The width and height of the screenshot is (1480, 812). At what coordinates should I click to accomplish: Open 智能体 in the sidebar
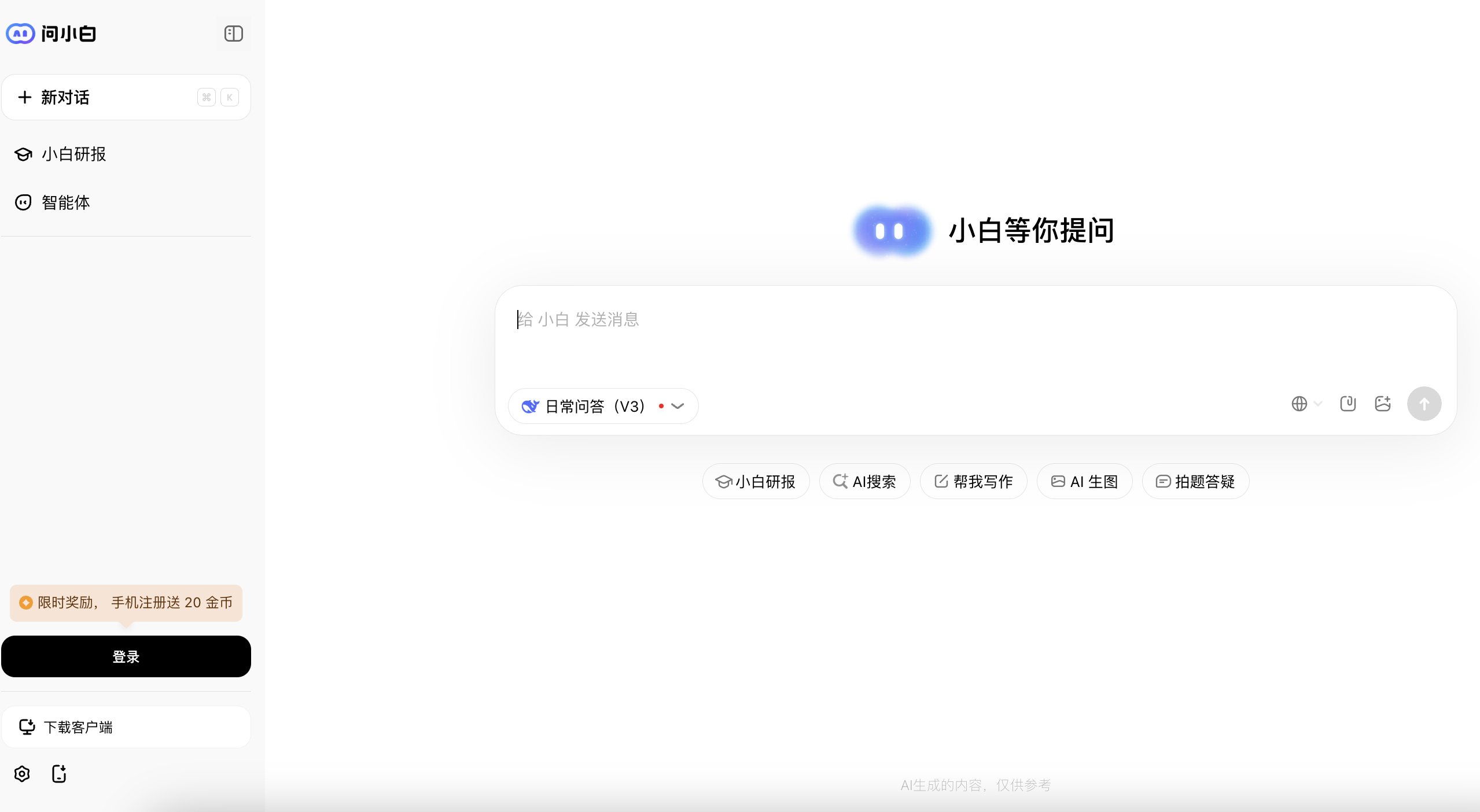pos(65,202)
